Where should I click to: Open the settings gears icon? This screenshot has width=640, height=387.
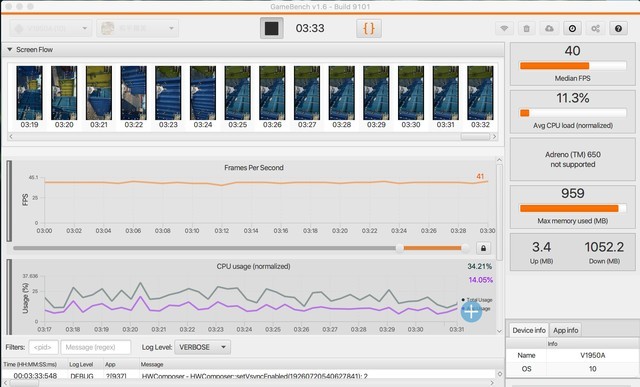[x=596, y=28]
